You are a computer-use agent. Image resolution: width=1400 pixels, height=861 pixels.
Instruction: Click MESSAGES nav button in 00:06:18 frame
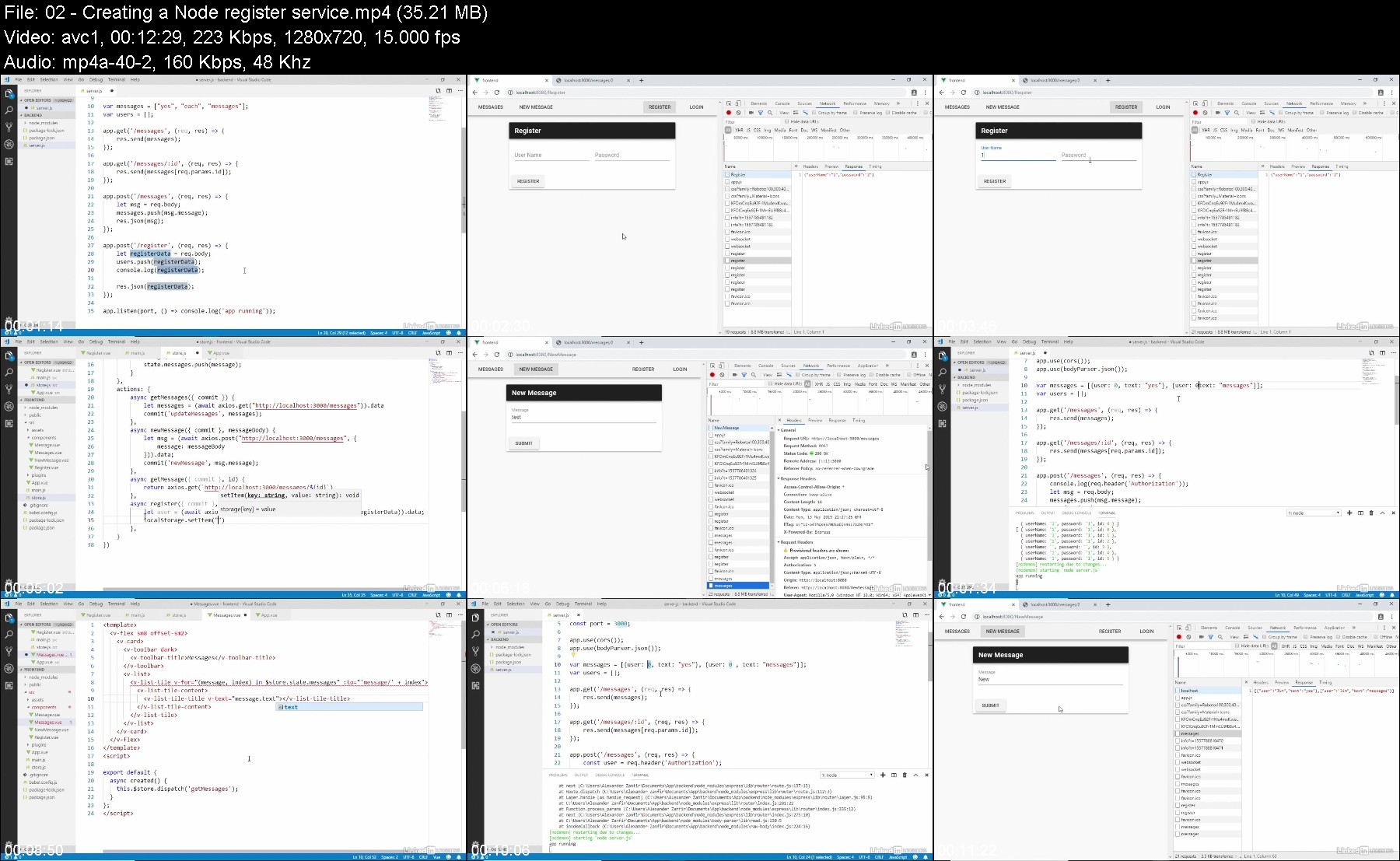490,369
